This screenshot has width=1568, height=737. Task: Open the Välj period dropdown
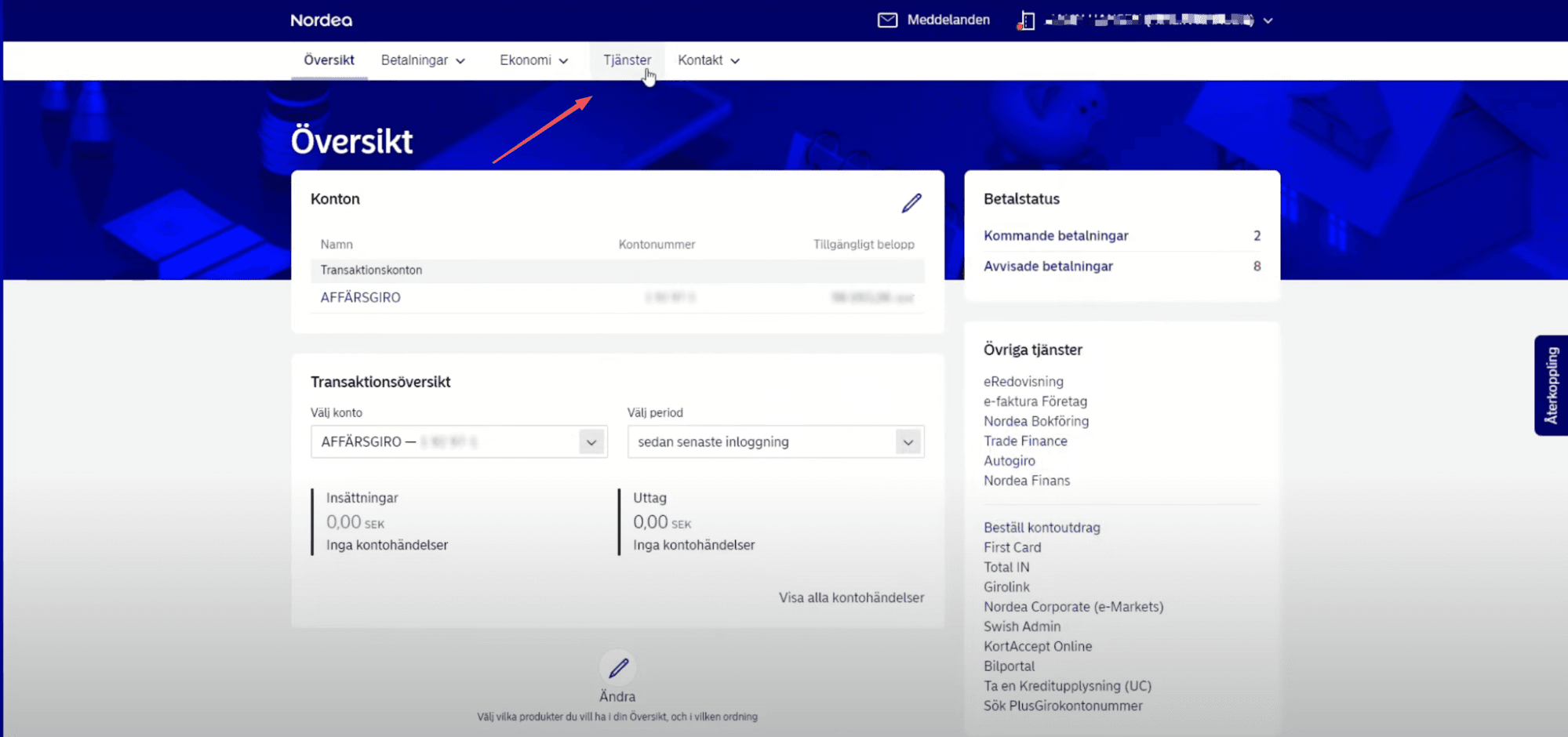pyautogui.click(x=776, y=441)
